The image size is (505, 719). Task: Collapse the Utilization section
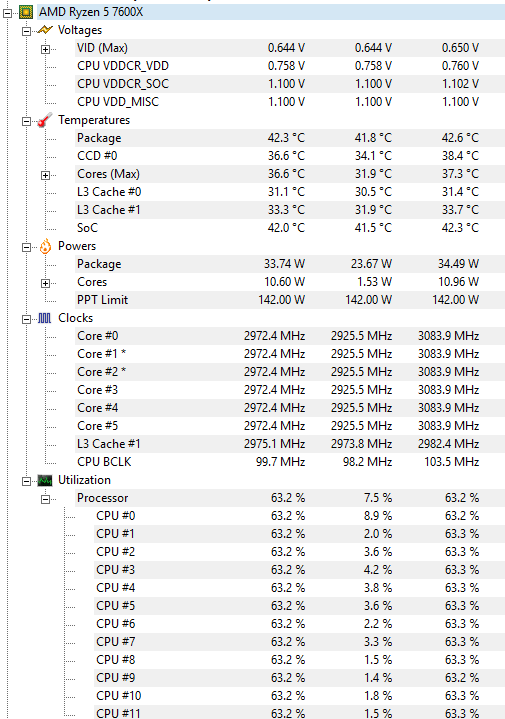[x=27, y=481]
